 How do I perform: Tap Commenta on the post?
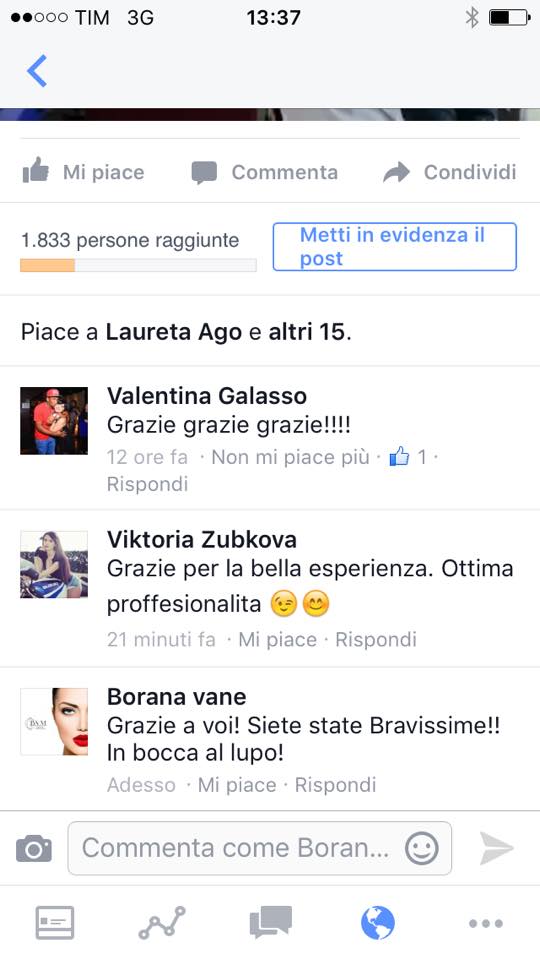pyautogui.click(x=264, y=173)
